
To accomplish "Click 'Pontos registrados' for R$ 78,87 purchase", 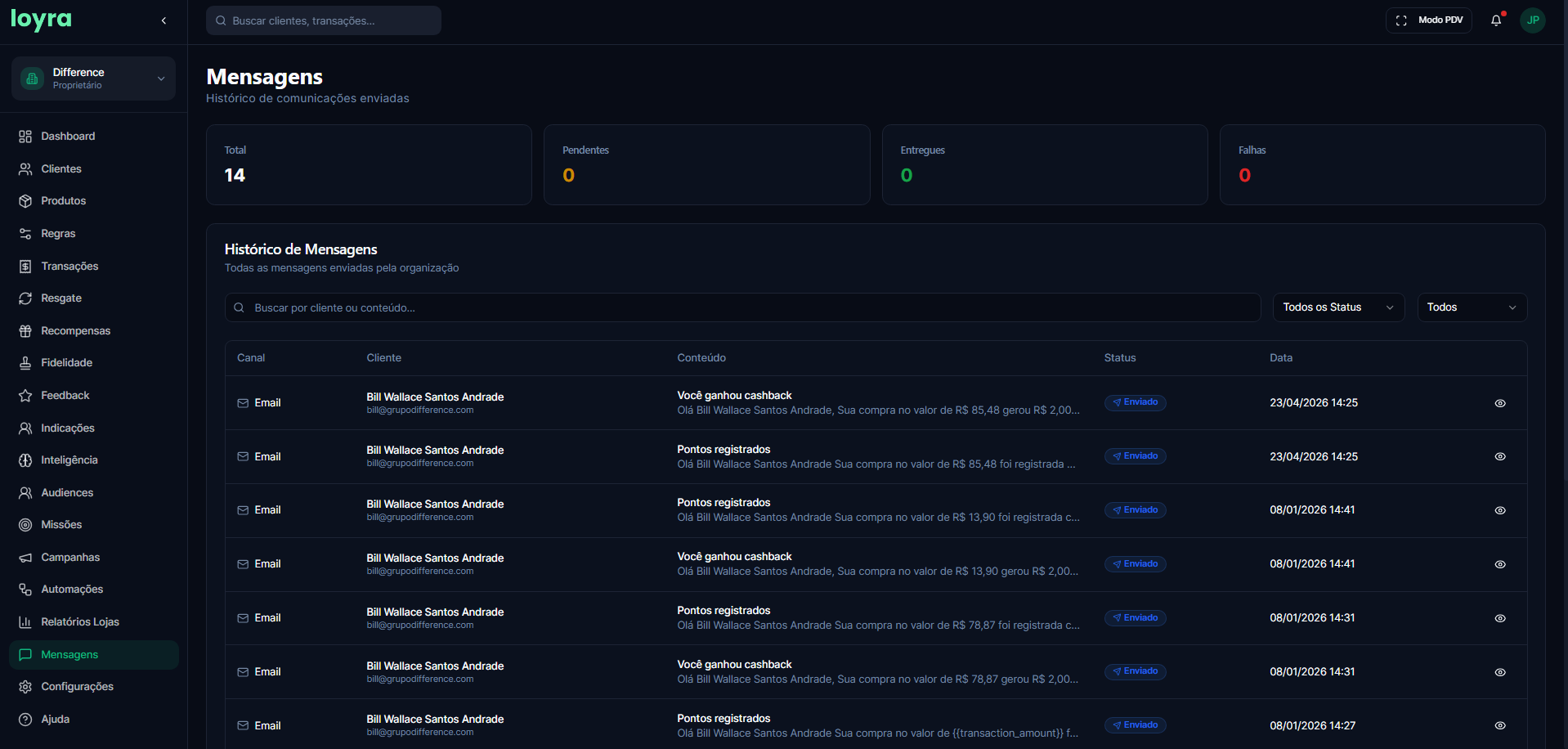I will [x=724, y=611].
